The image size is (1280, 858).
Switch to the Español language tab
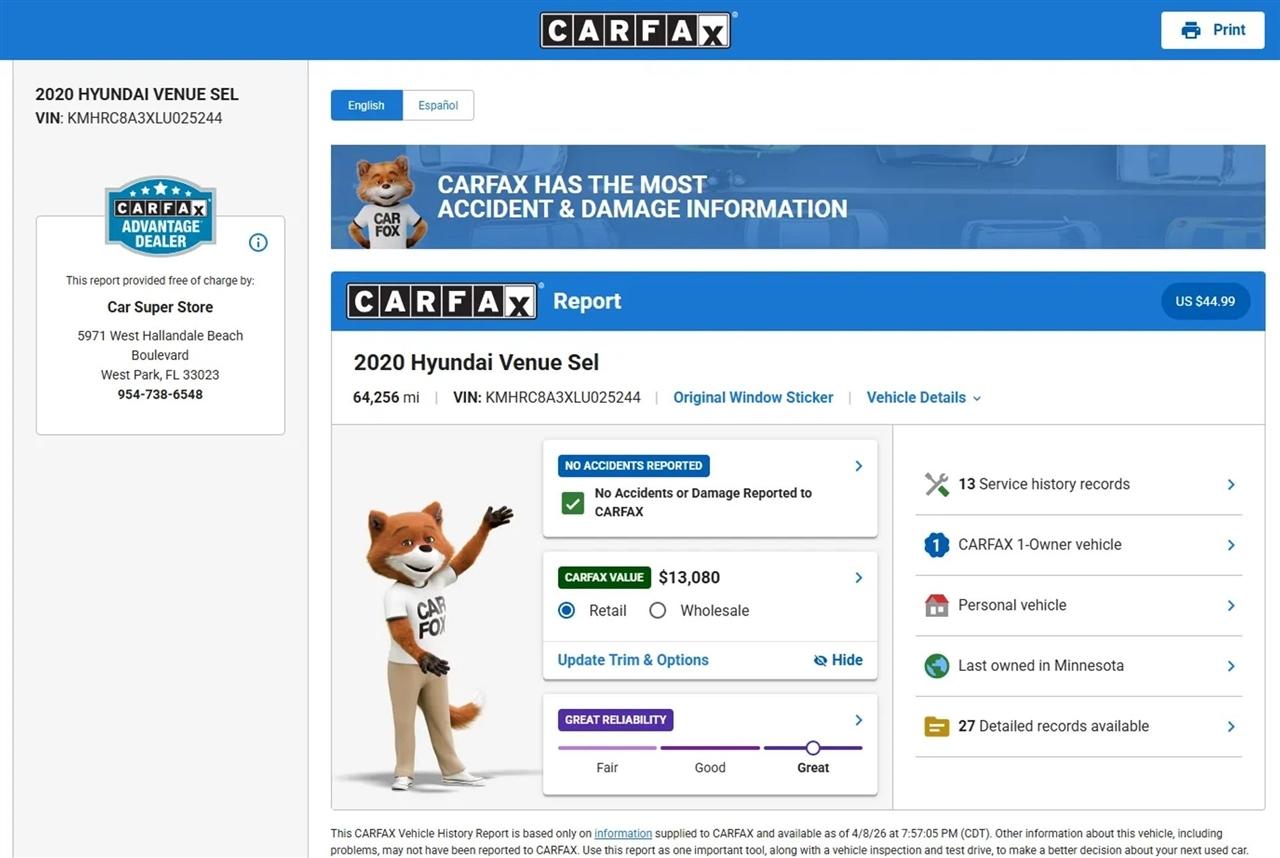[x=438, y=105]
